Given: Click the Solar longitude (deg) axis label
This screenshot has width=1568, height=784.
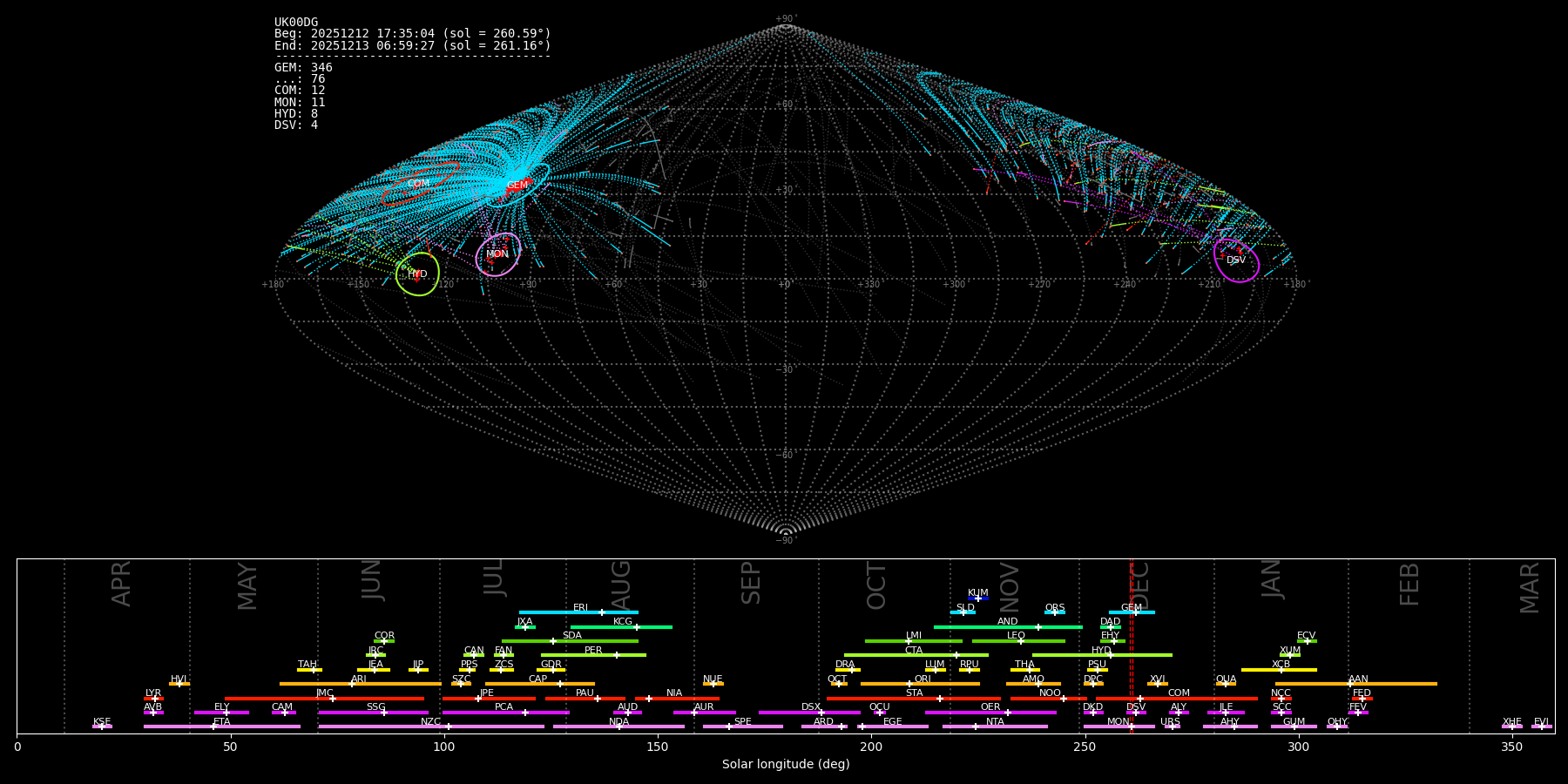Looking at the screenshot, I should pyautogui.click(x=786, y=765).
